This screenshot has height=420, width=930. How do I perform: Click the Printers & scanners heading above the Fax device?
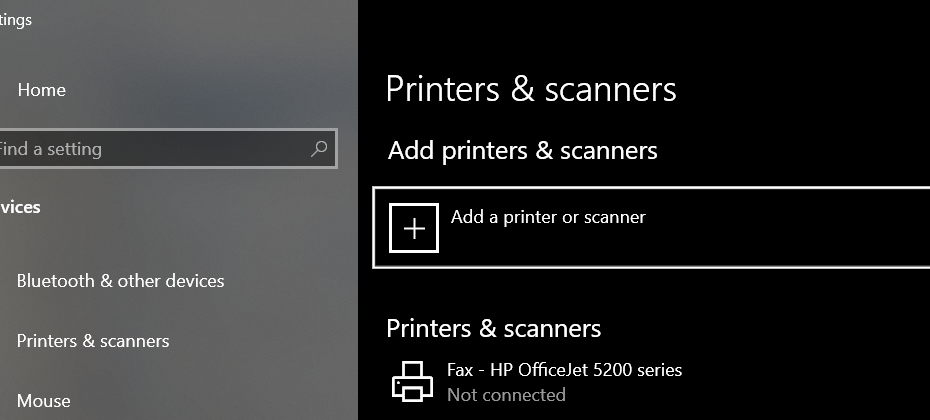pyautogui.click(x=493, y=328)
